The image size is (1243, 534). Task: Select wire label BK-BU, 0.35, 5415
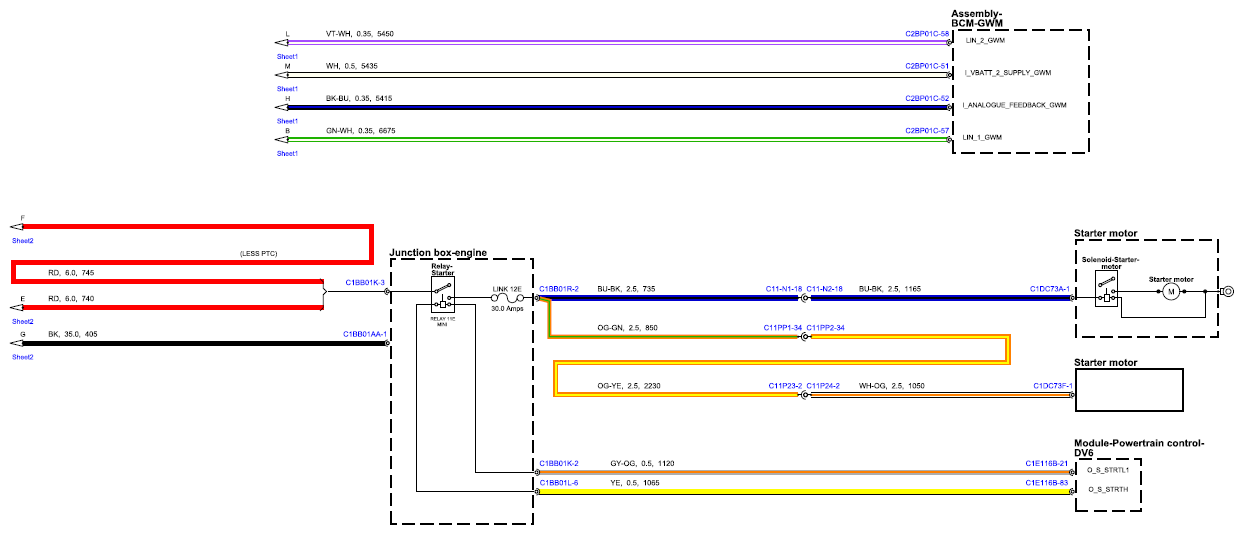359,98
